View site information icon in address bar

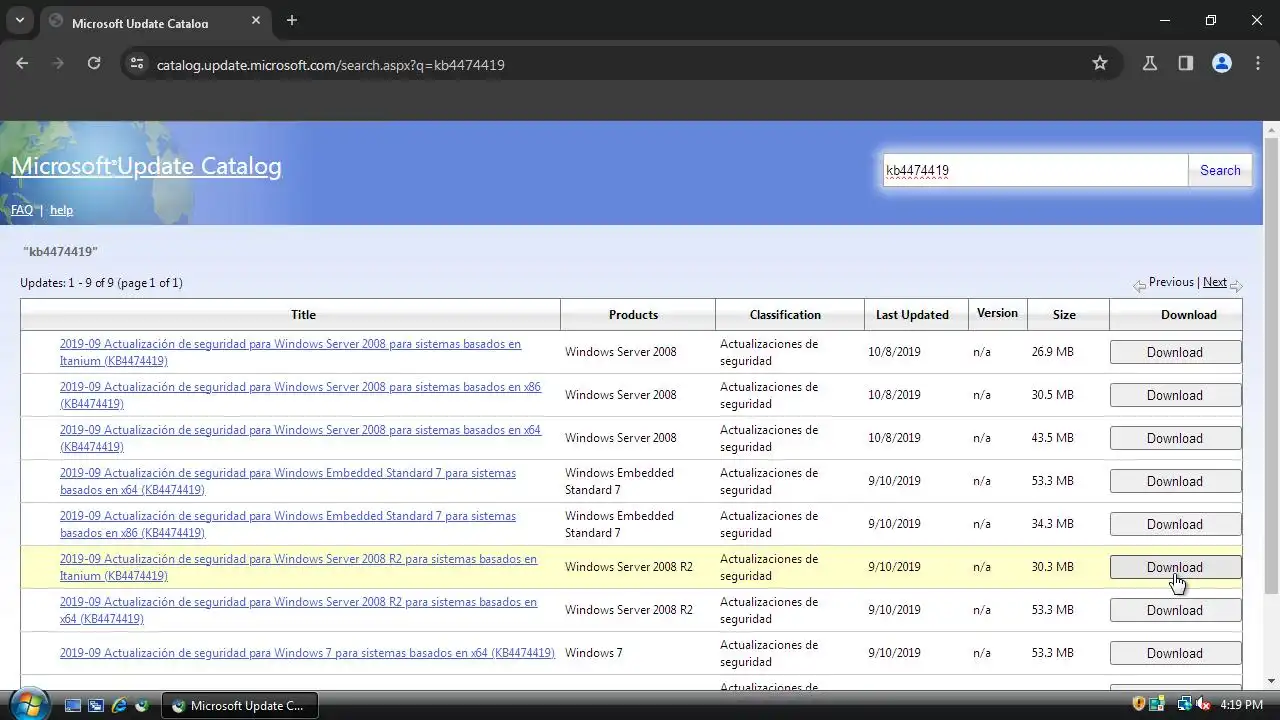[x=137, y=63]
